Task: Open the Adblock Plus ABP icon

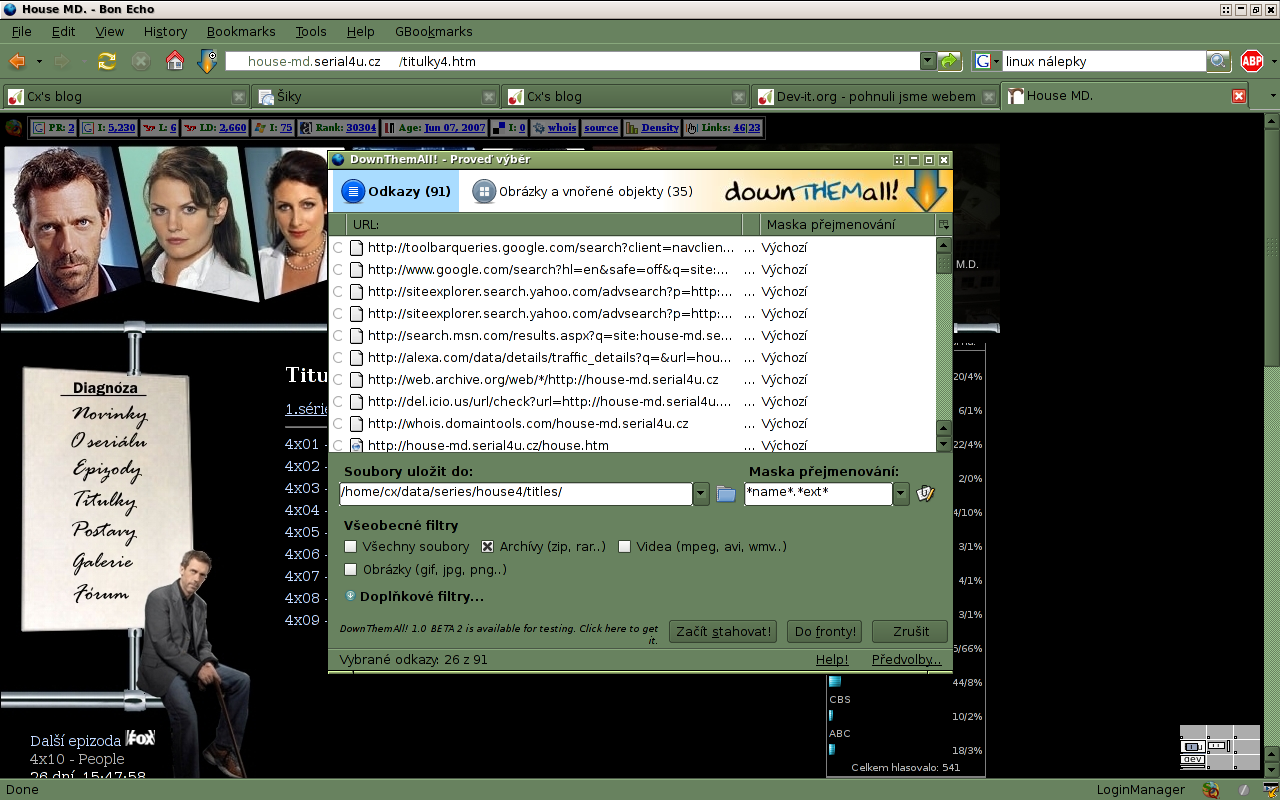Action: coord(1252,61)
